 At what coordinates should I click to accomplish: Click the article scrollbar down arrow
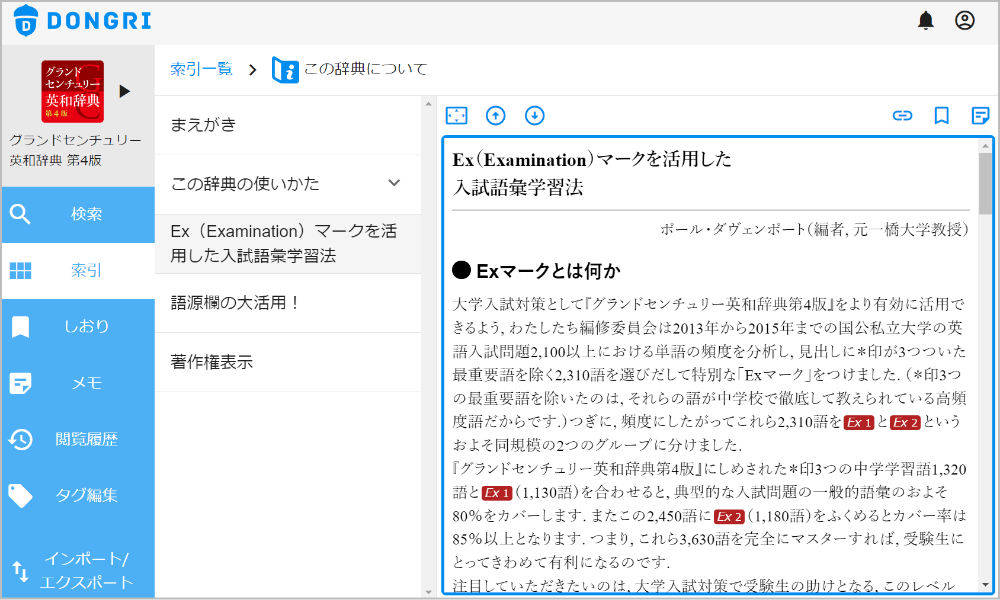click(x=985, y=585)
